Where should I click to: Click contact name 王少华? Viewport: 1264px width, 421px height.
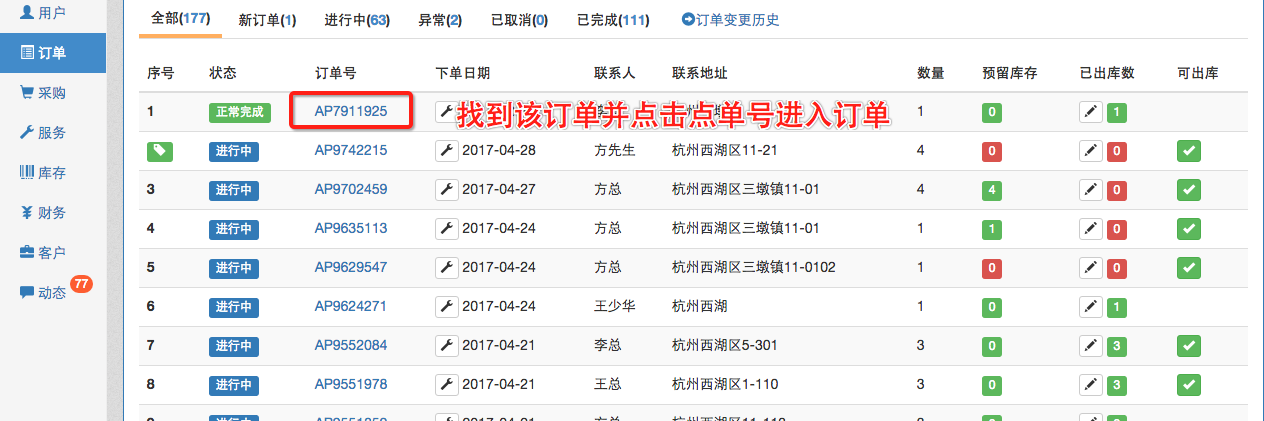[x=615, y=306]
